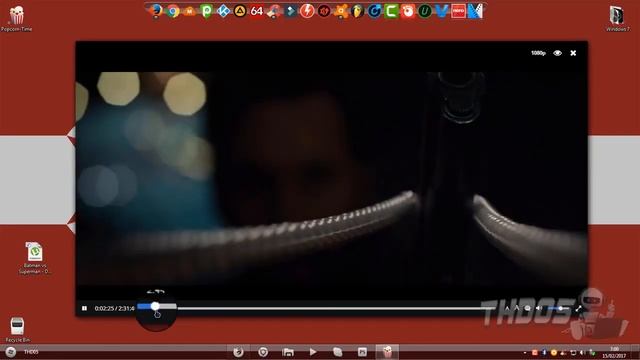This screenshot has height=360, width=640.
Task: Seek using the video progress bar handle
Action: [155, 307]
